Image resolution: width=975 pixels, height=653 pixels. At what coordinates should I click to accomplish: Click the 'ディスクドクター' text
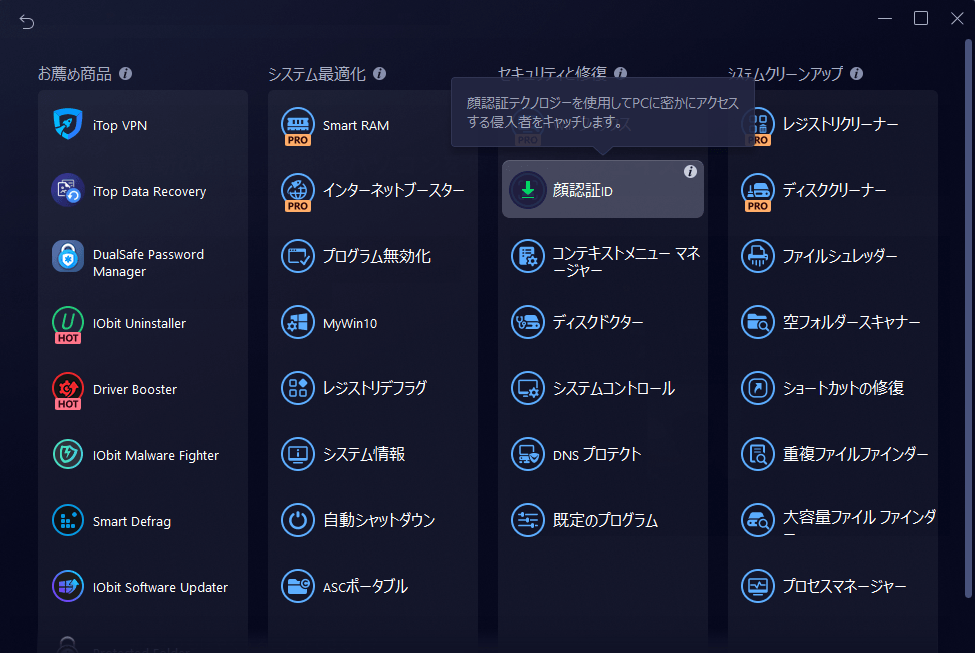click(598, 322)
